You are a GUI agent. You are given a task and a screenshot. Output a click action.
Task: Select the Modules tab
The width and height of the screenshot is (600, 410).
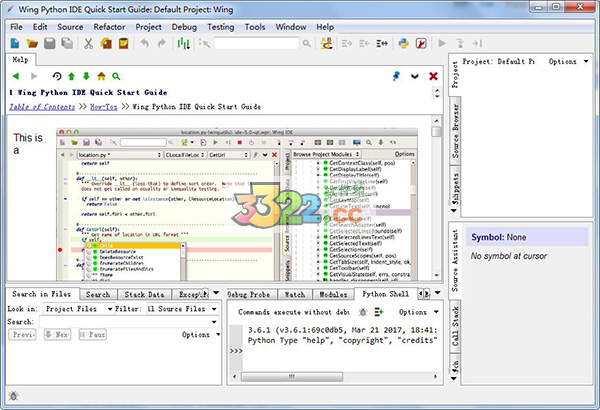coord(333,294)
